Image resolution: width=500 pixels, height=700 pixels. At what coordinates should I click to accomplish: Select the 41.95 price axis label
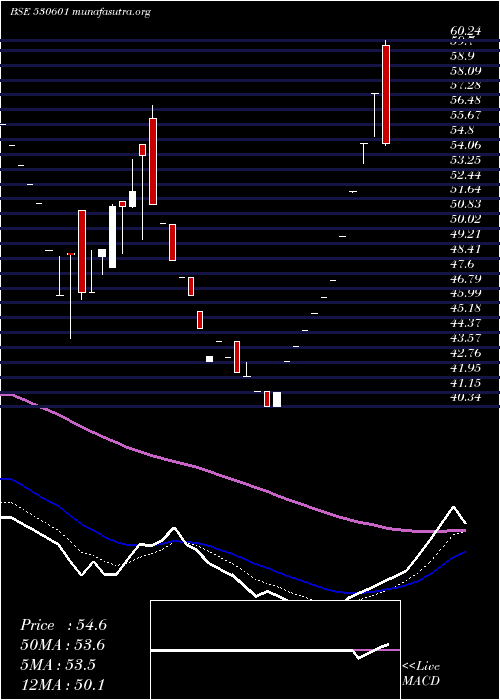[x=466, y=367]
